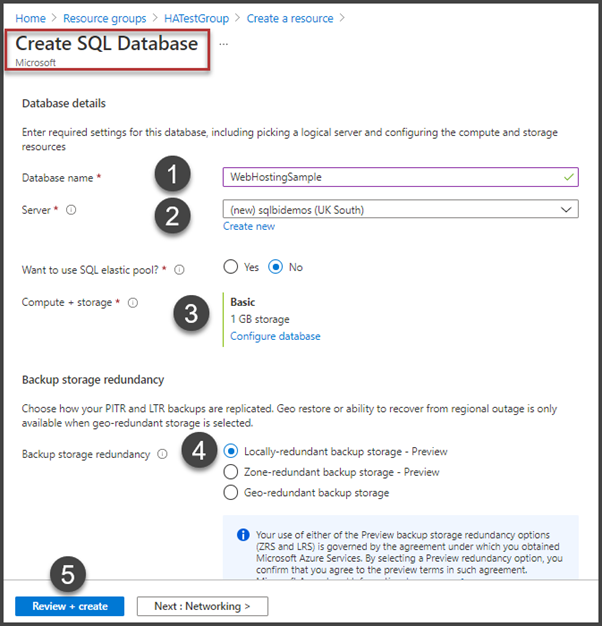Choose Locally-redundant backup storage option

pyautogui.click(x=231, y=451)
